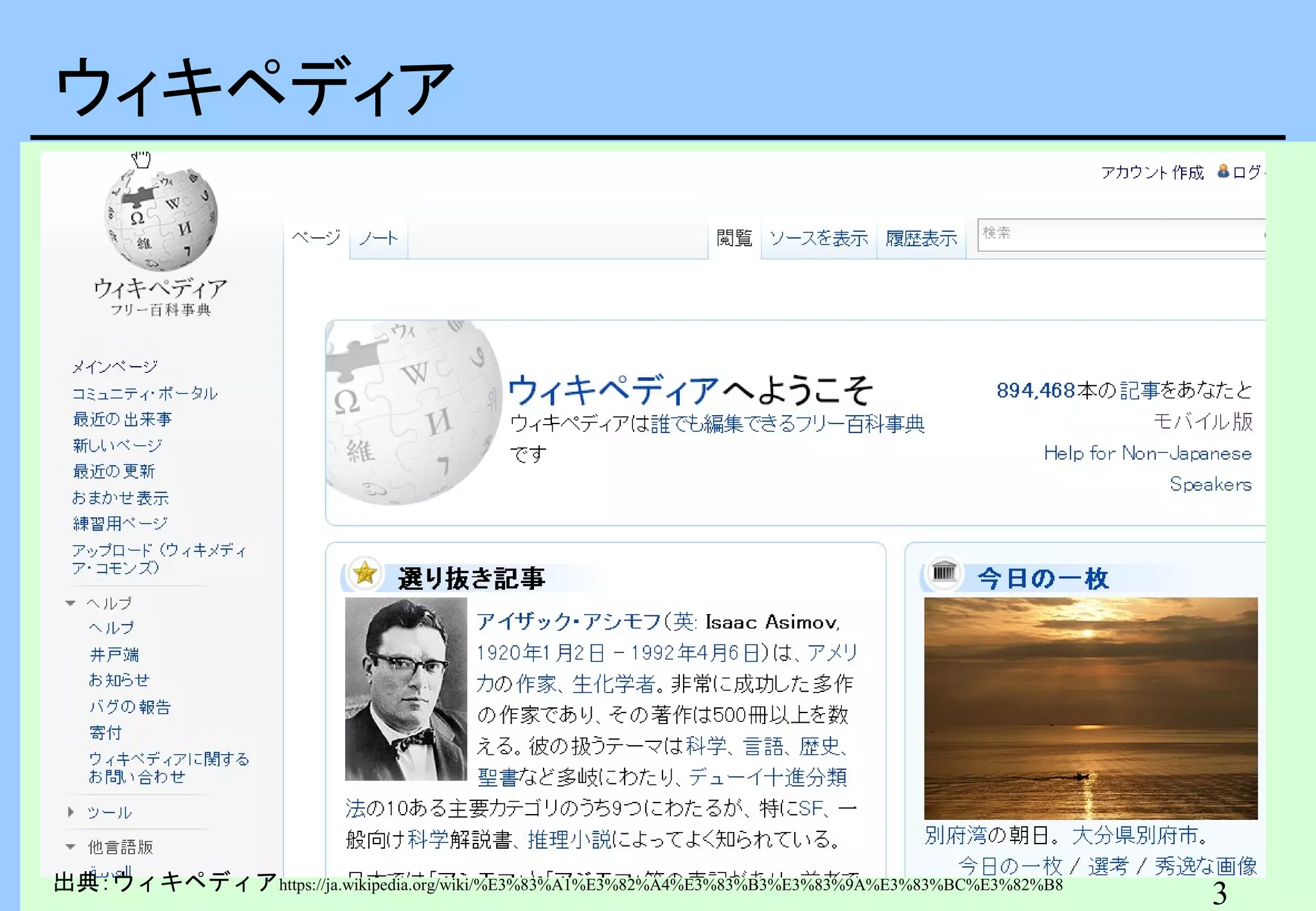Open the Beppu Bay sunrise photo

click(1090, 708)
